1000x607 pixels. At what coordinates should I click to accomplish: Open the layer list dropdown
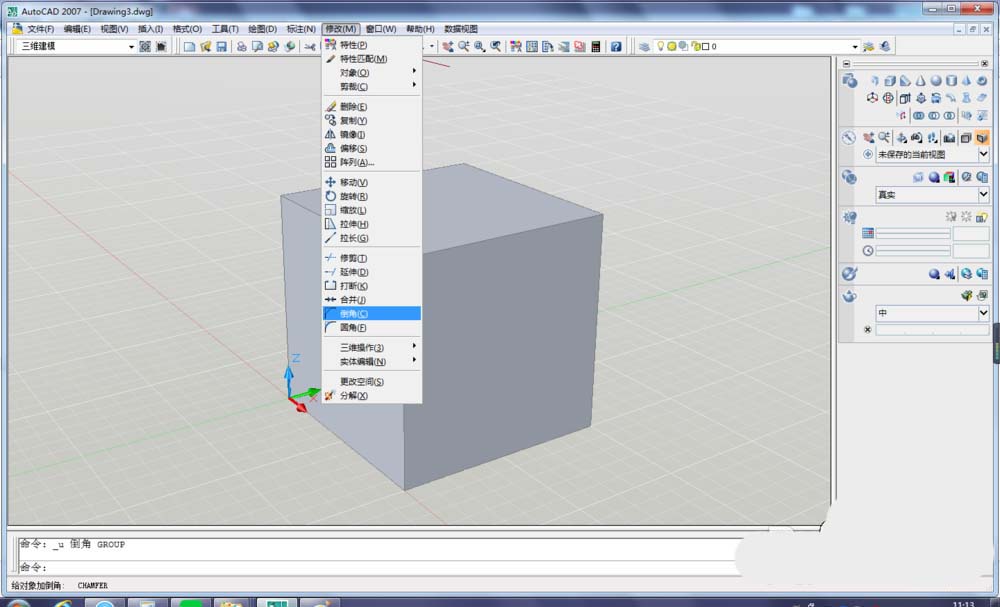(855, 47)
